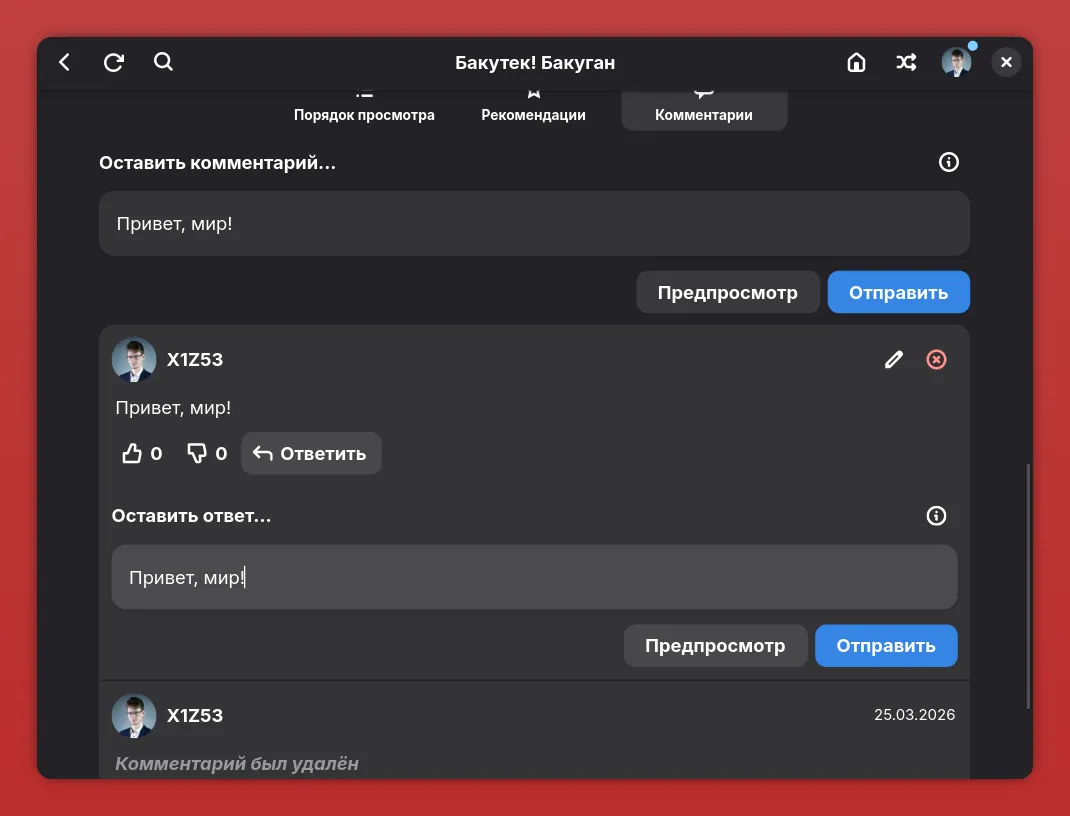
Task: Edit the comment with the pencil icon
Action: tap(894, 360)
